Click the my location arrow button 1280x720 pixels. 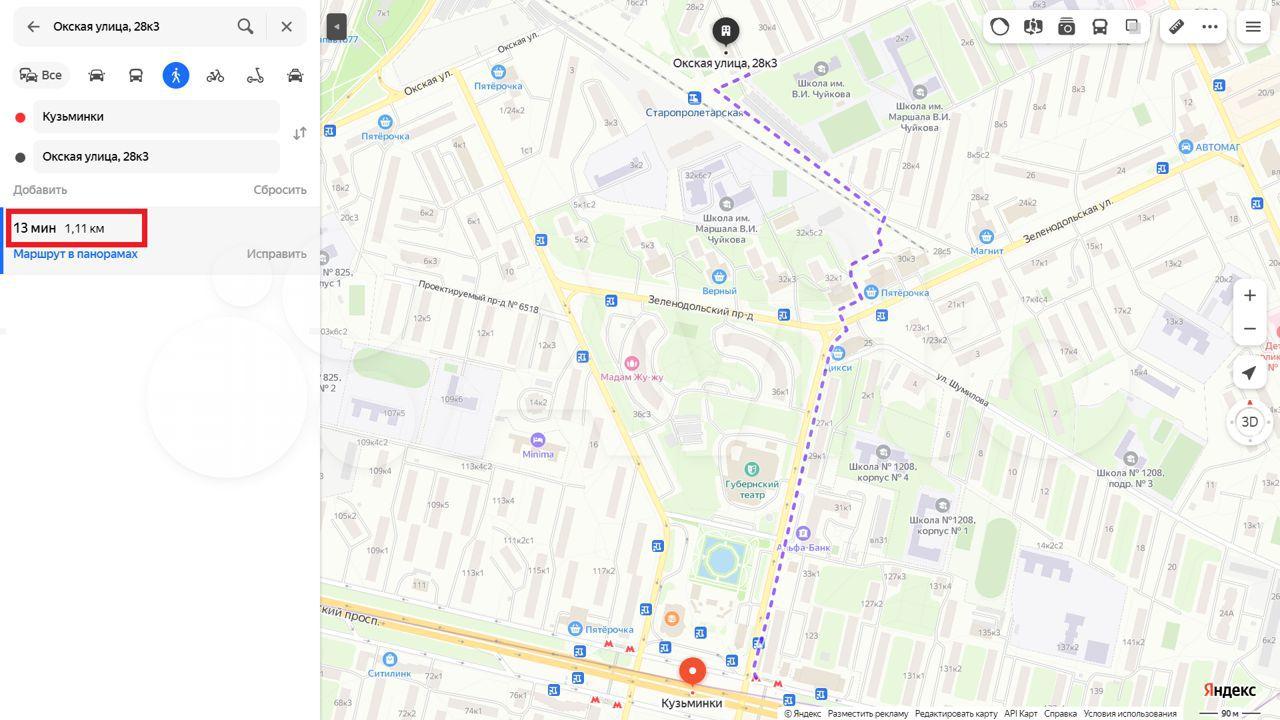1249,373
